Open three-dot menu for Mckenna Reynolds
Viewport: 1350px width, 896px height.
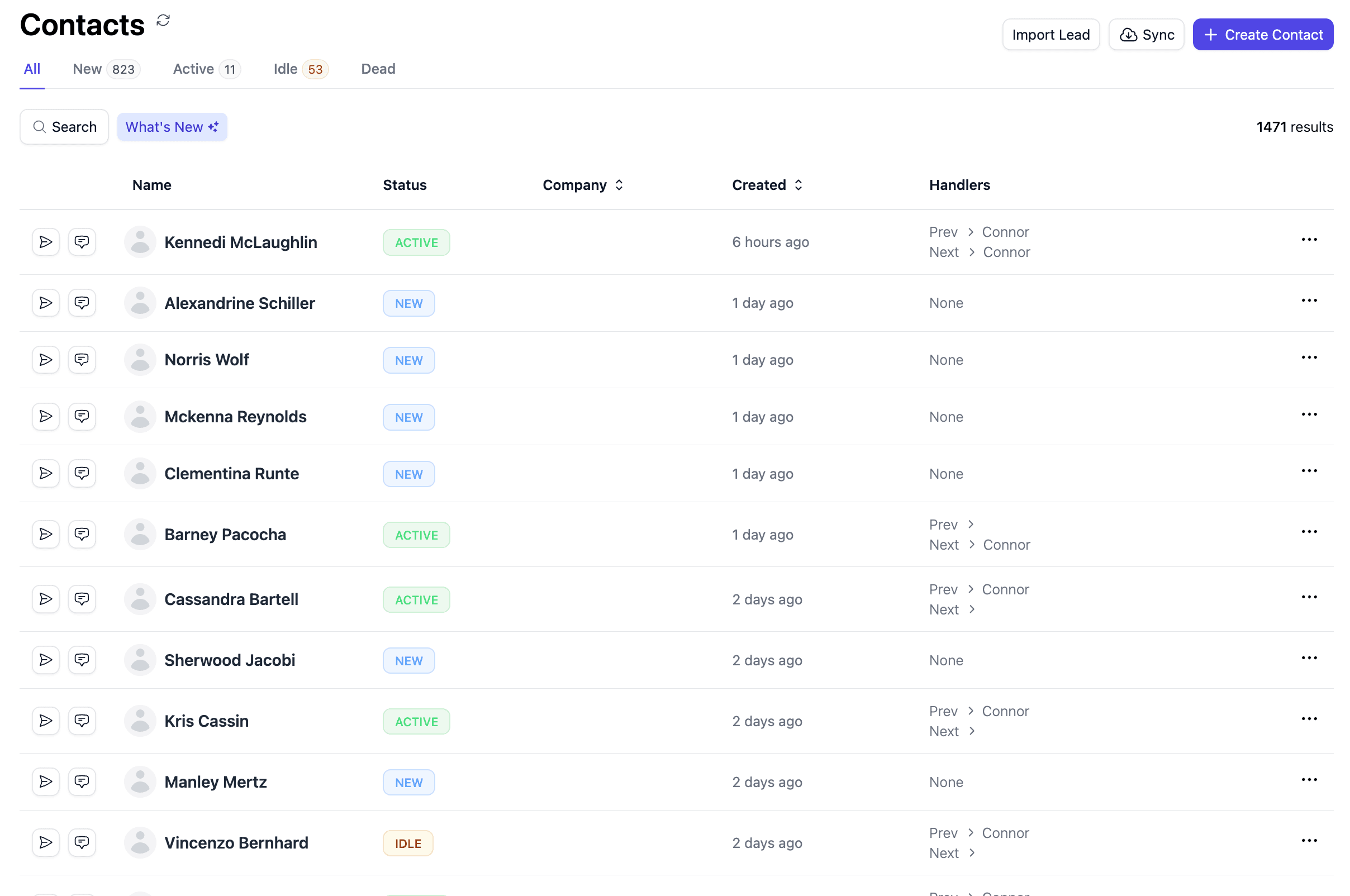tap(1308, 415)
